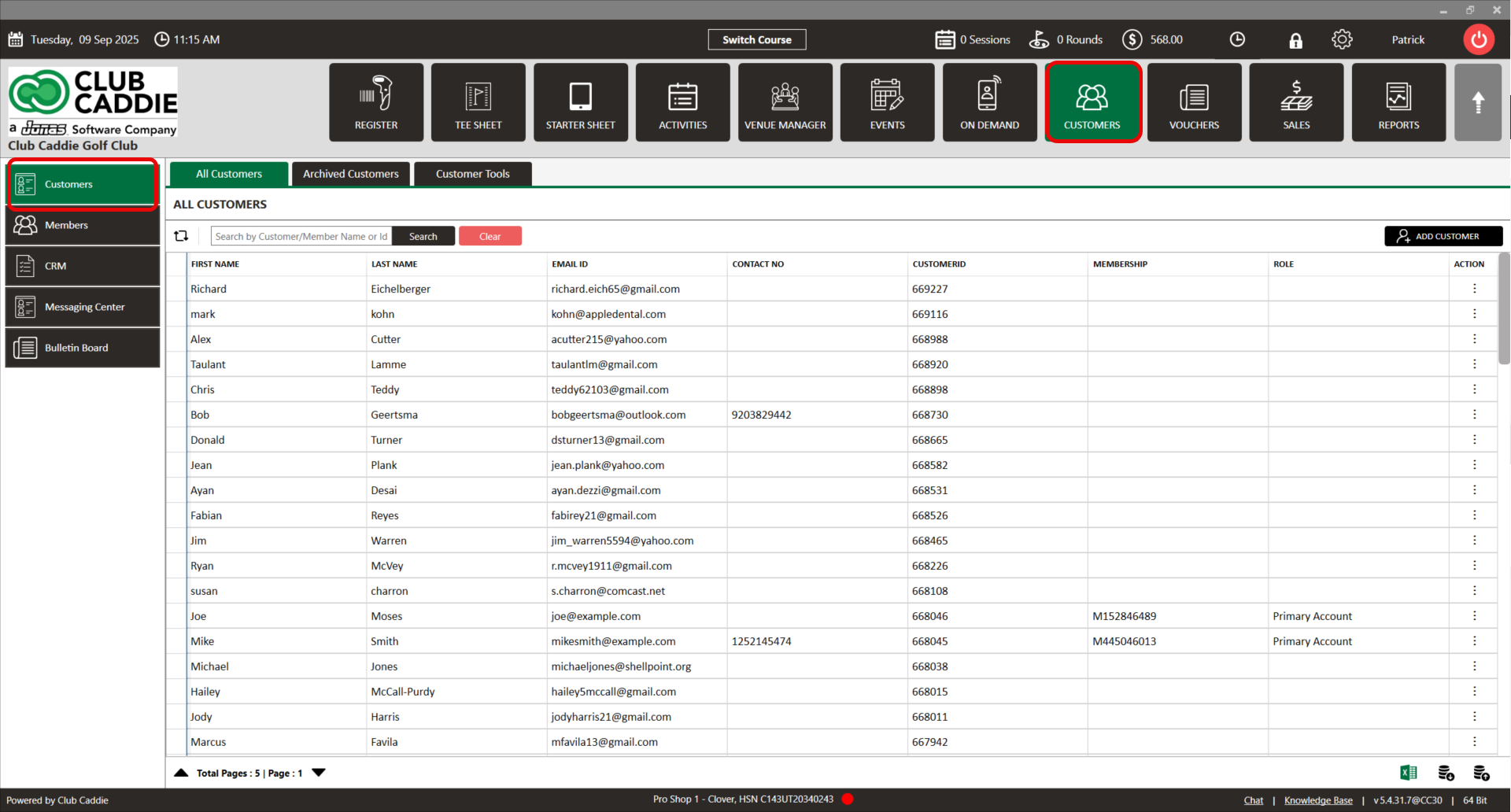The image size is (1511, 812).
Task: Click the calendar date icon in header
Action: pos(16,39)
